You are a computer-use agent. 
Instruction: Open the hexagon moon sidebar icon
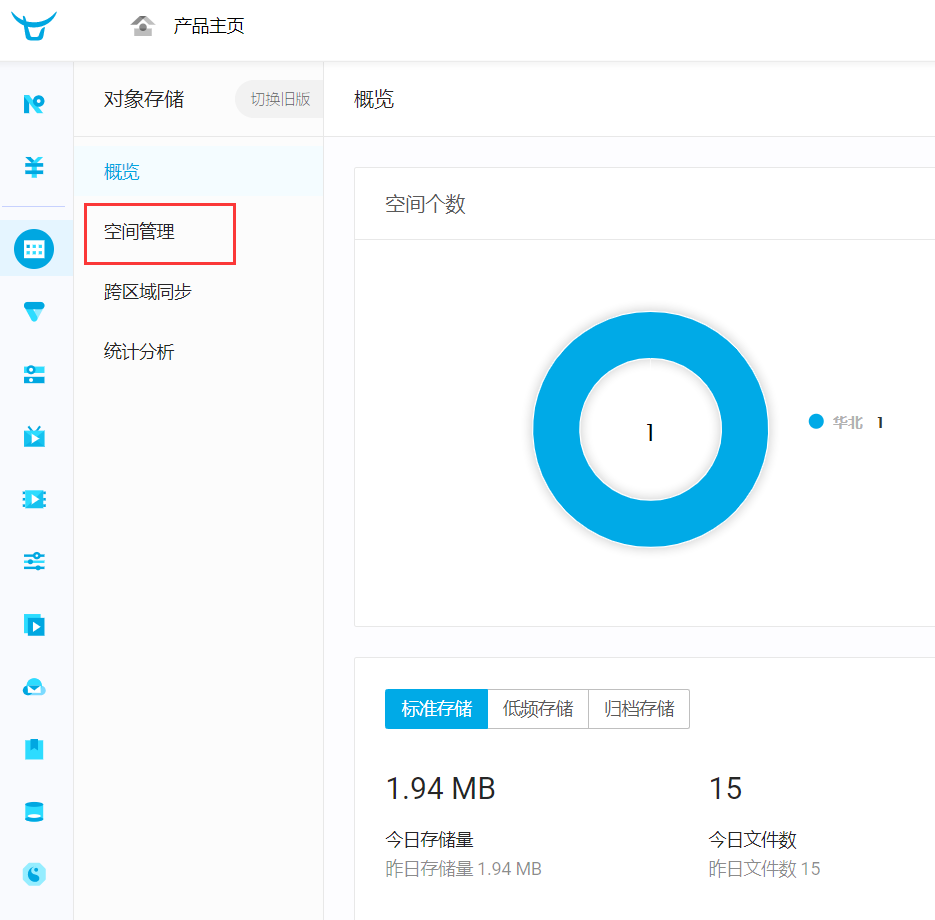[34, 874]
